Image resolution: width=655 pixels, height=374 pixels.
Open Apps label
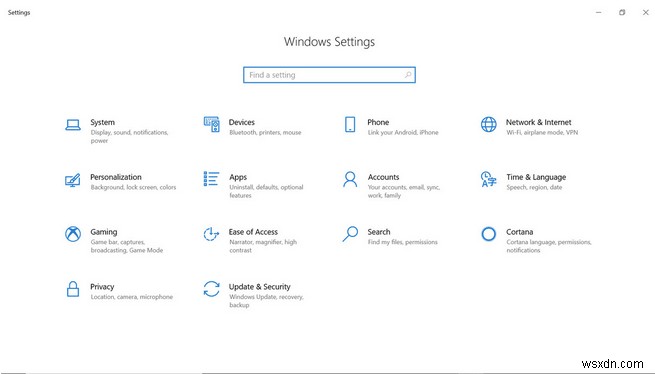pos(238,177)
